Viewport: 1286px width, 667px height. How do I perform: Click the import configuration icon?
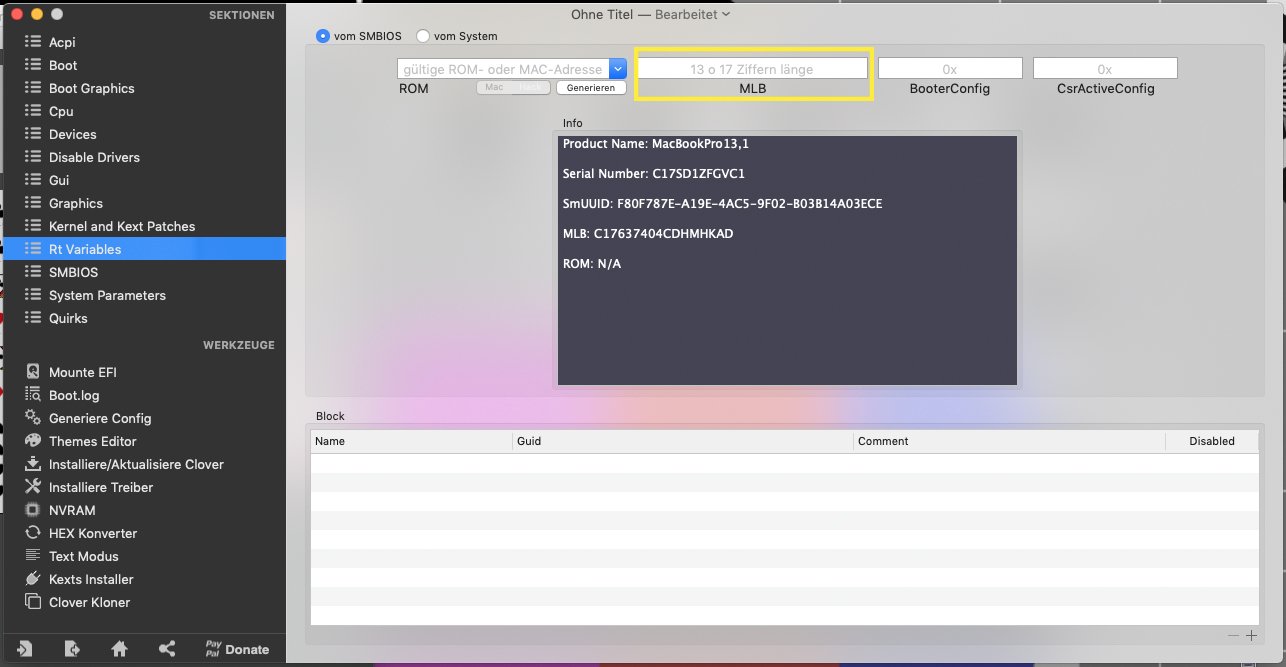point(24,648)
